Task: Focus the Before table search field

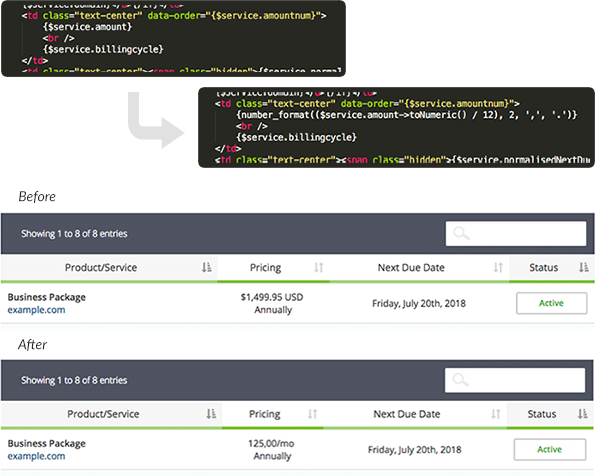Action: pos(516,233)
